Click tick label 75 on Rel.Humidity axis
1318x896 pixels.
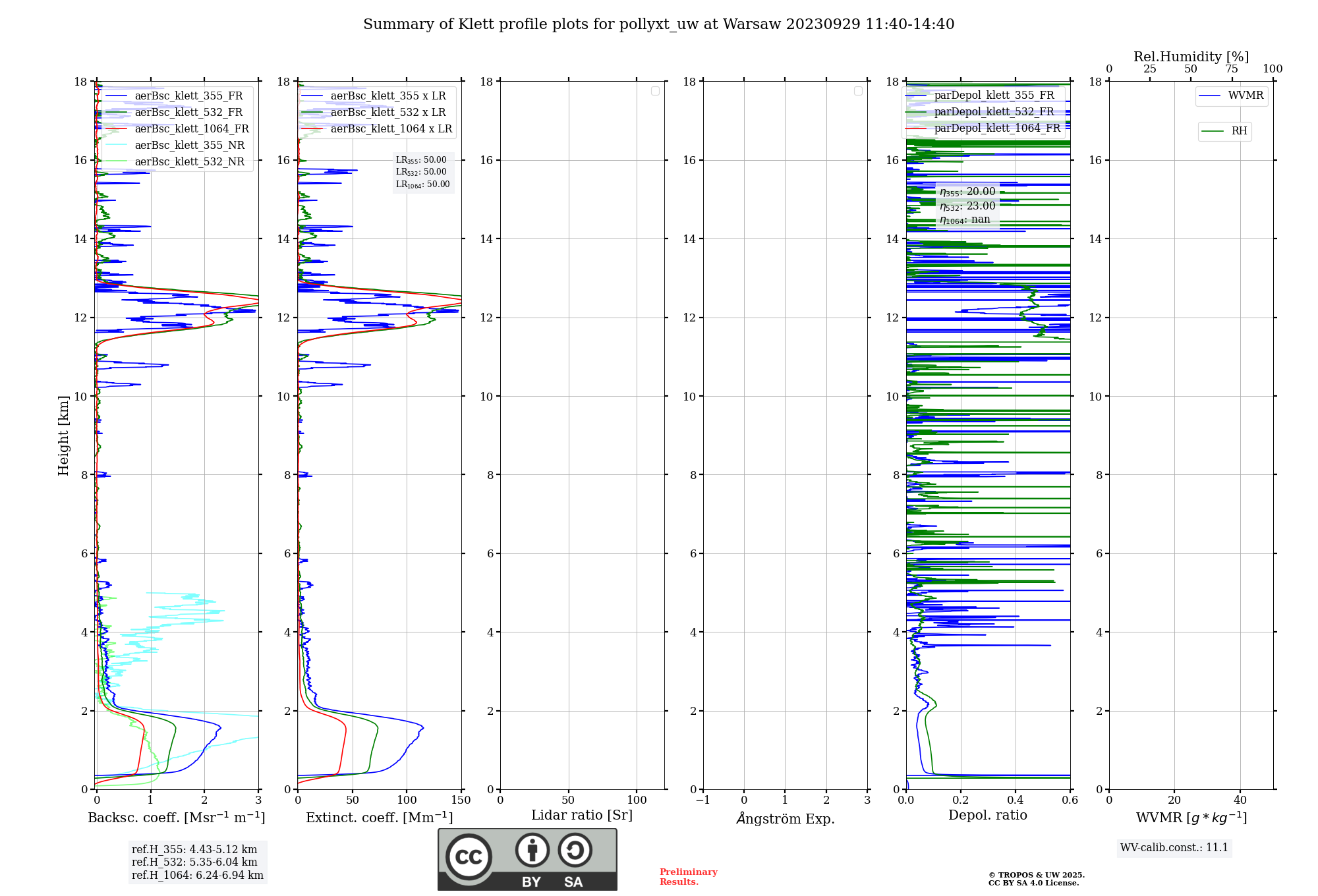point(1232,69)
